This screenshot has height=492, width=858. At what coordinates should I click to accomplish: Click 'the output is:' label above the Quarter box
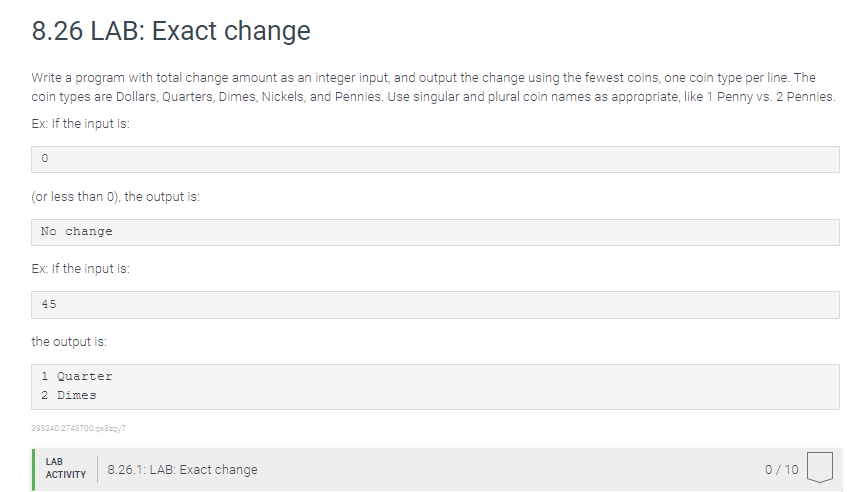(69, 342)
